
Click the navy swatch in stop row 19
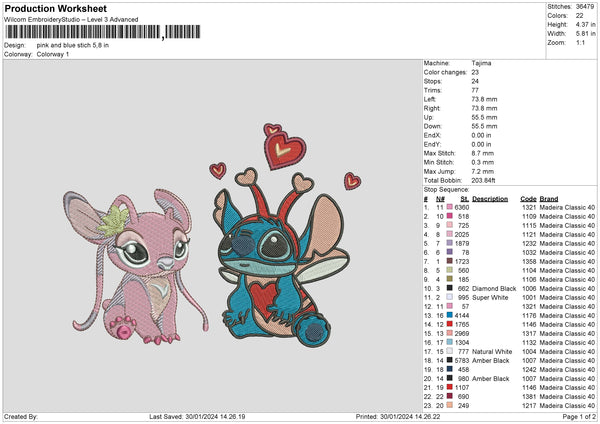pos(450,369)
